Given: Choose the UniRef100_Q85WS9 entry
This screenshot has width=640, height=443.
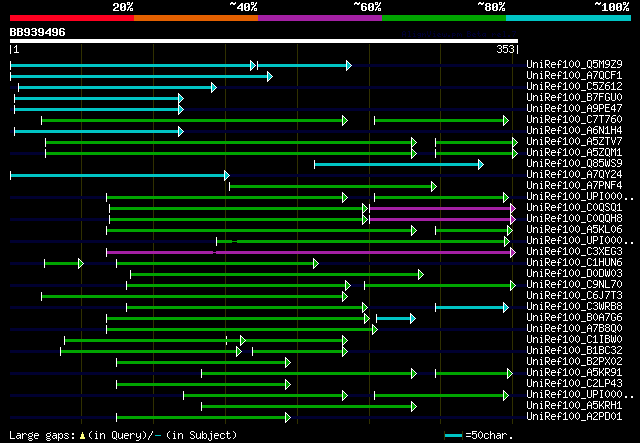Looking at the screenshot, I should (574, 164).
